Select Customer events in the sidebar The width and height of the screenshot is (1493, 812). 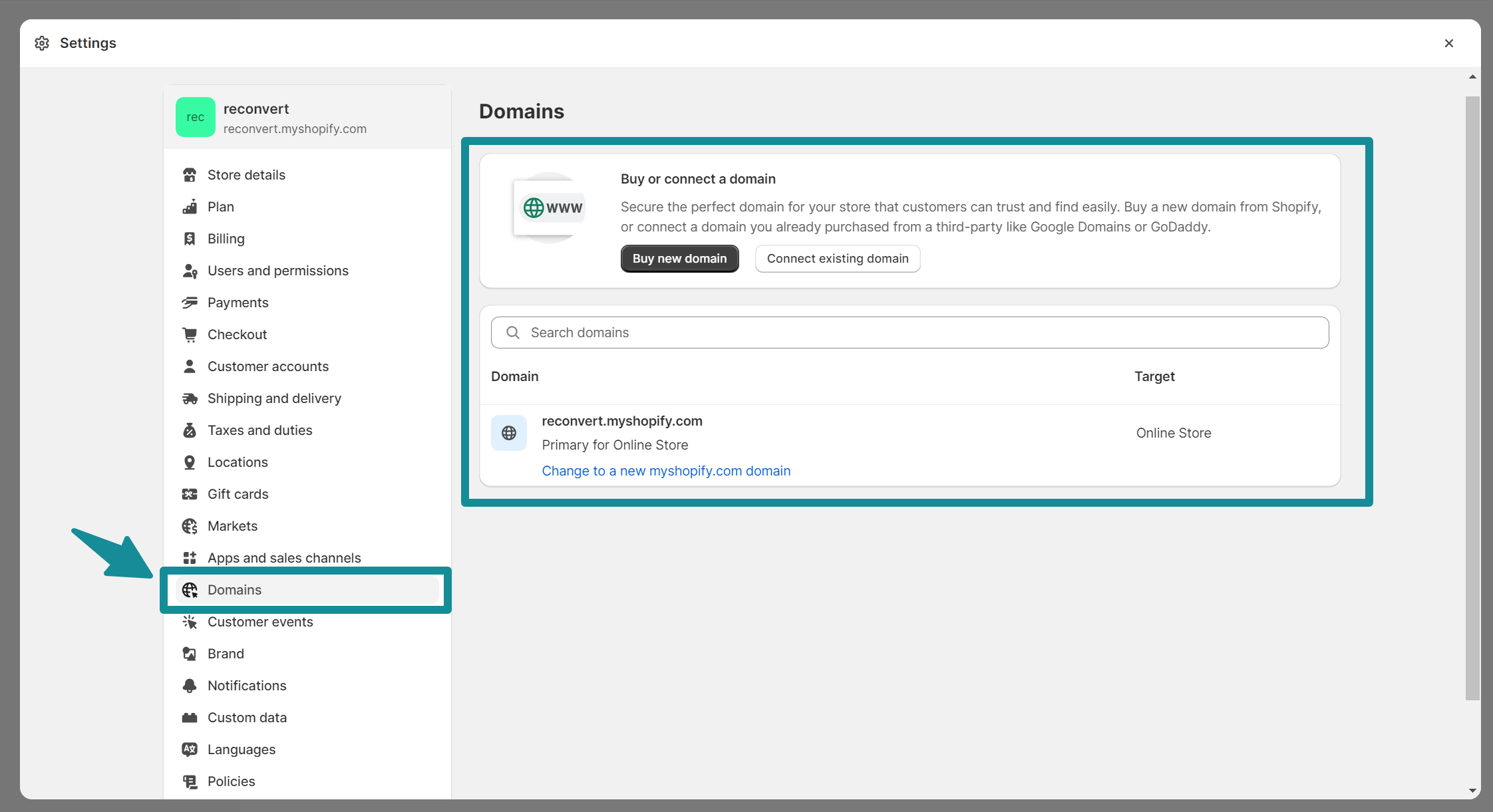tap(260, 622)
